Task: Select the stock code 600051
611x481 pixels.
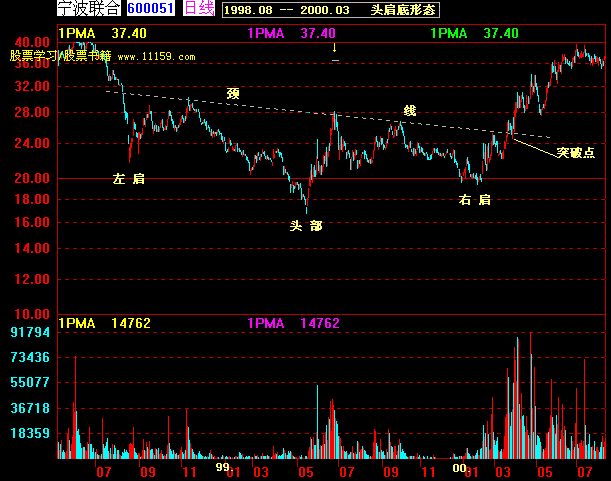Action: click(x=150, y=8)
